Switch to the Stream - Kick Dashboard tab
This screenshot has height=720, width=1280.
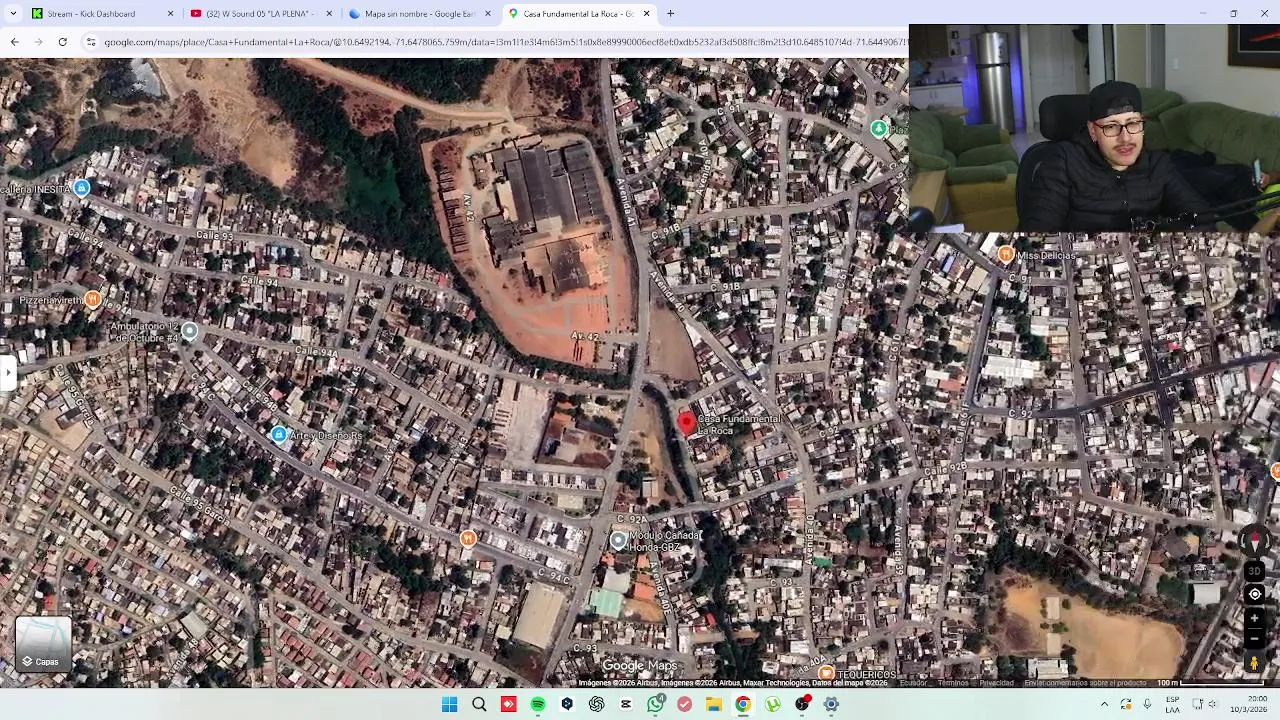(103, 14)
